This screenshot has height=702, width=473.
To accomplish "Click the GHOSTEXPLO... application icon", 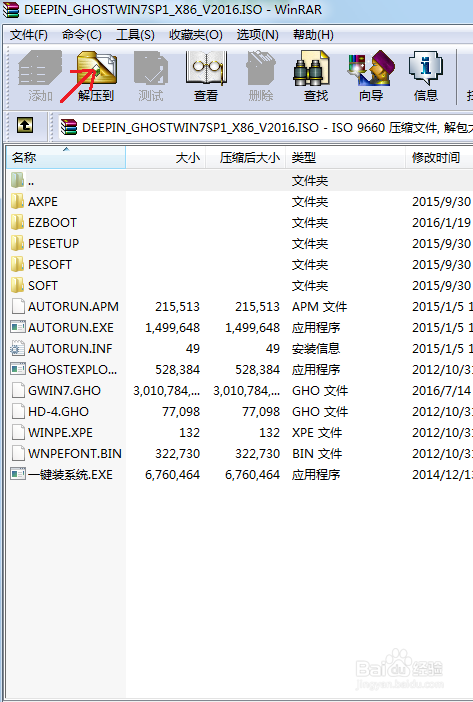I will 18,369.
